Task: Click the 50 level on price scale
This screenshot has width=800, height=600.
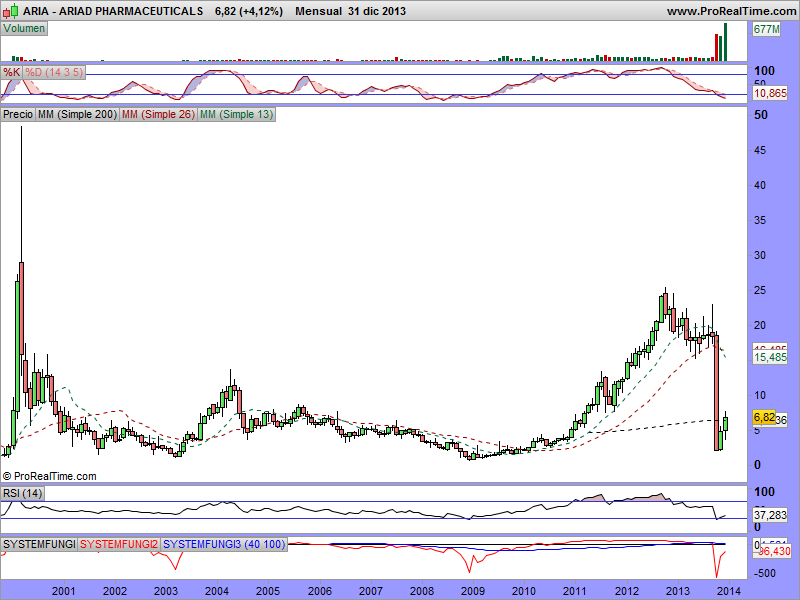Action: (x=760, y=115)
